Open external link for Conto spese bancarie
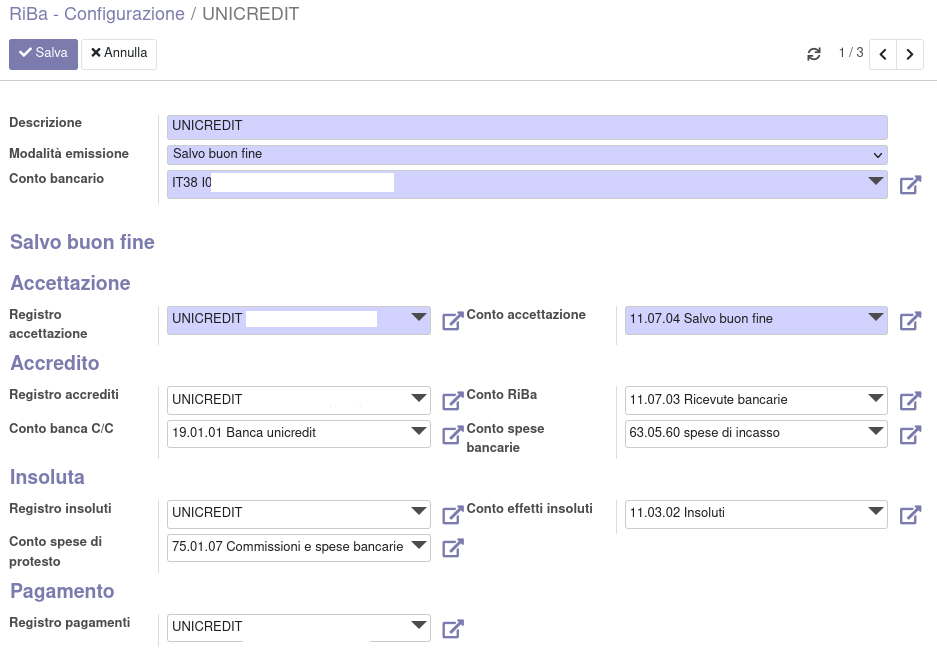Screen dimensions: 937x669 [910, 435]
